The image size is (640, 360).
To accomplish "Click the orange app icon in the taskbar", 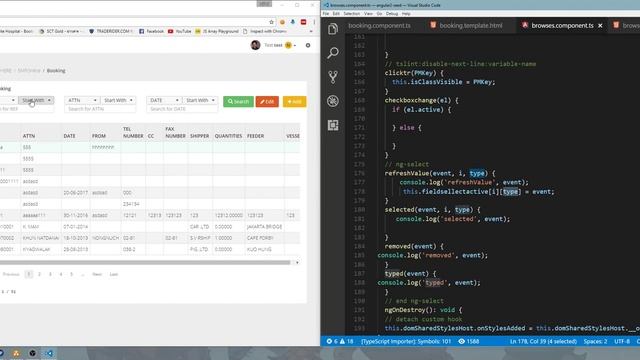I will tap(16, 353).
